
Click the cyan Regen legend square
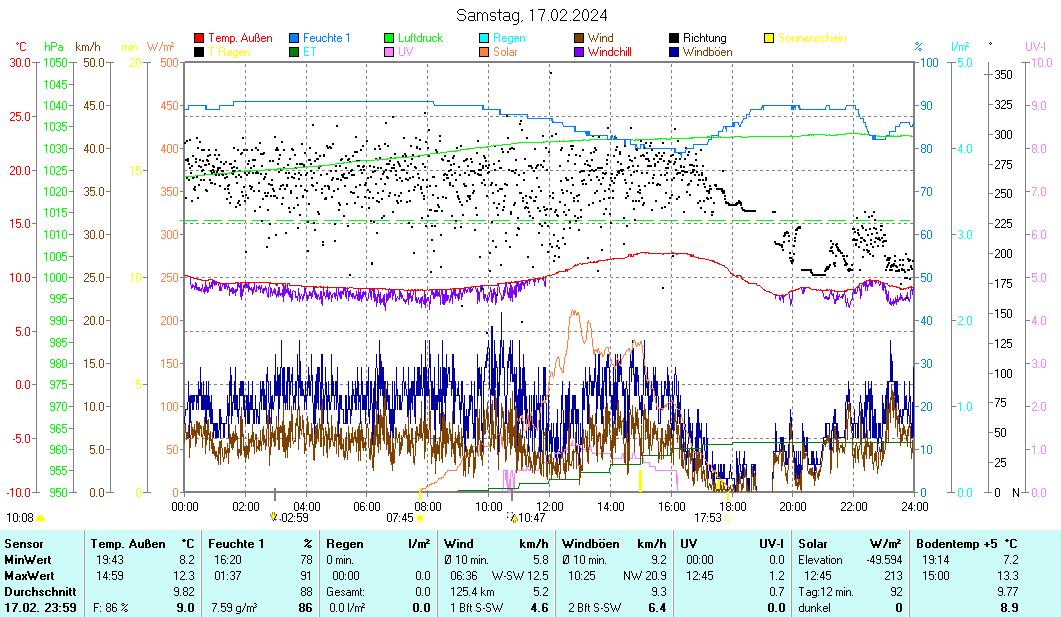click(x=484, y=38)
